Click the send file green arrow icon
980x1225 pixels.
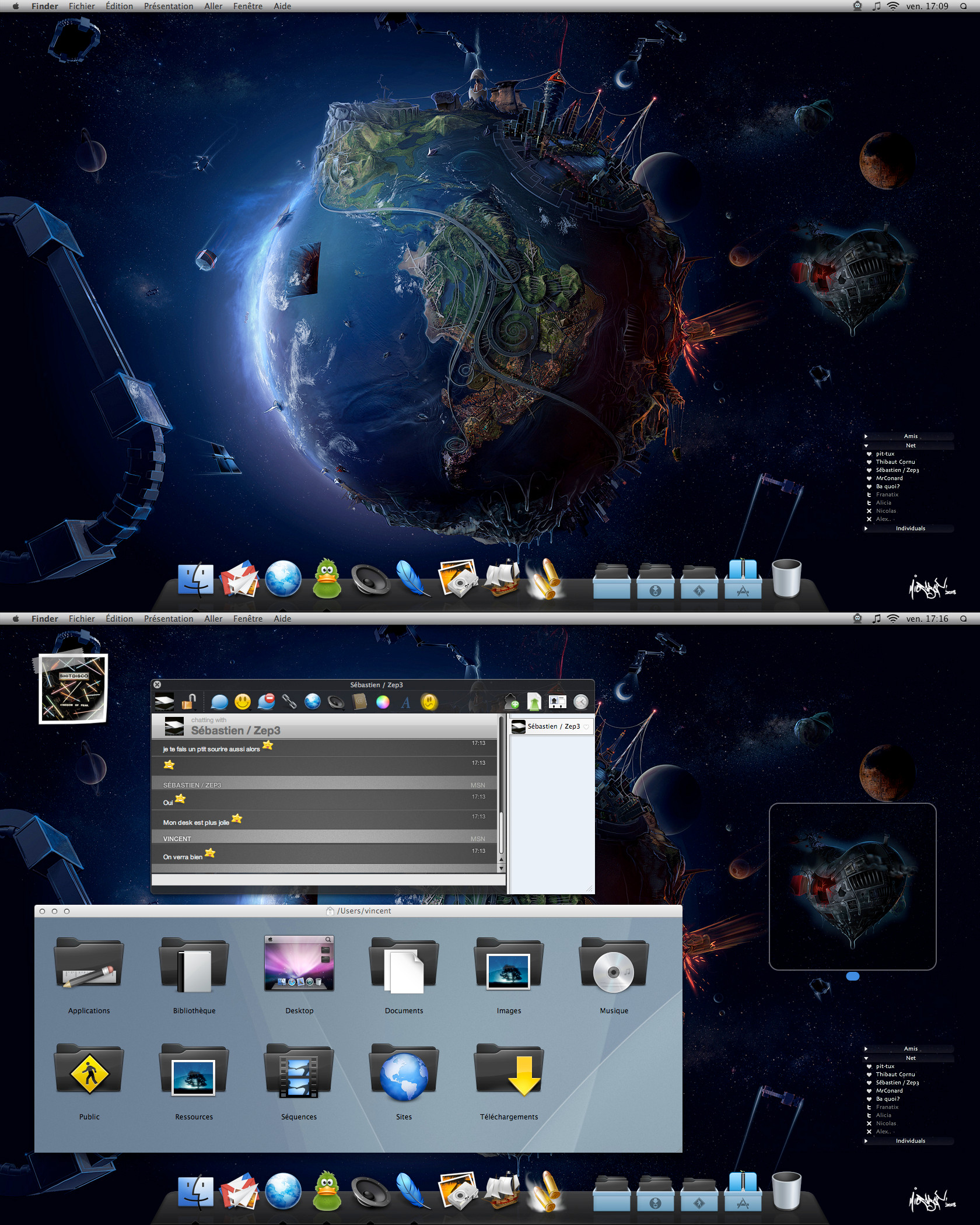click(534, 701)
